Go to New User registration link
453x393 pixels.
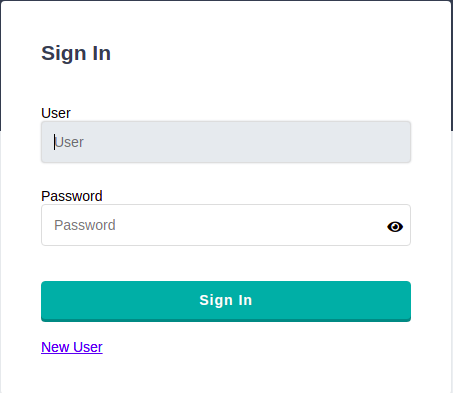point(72,347)
